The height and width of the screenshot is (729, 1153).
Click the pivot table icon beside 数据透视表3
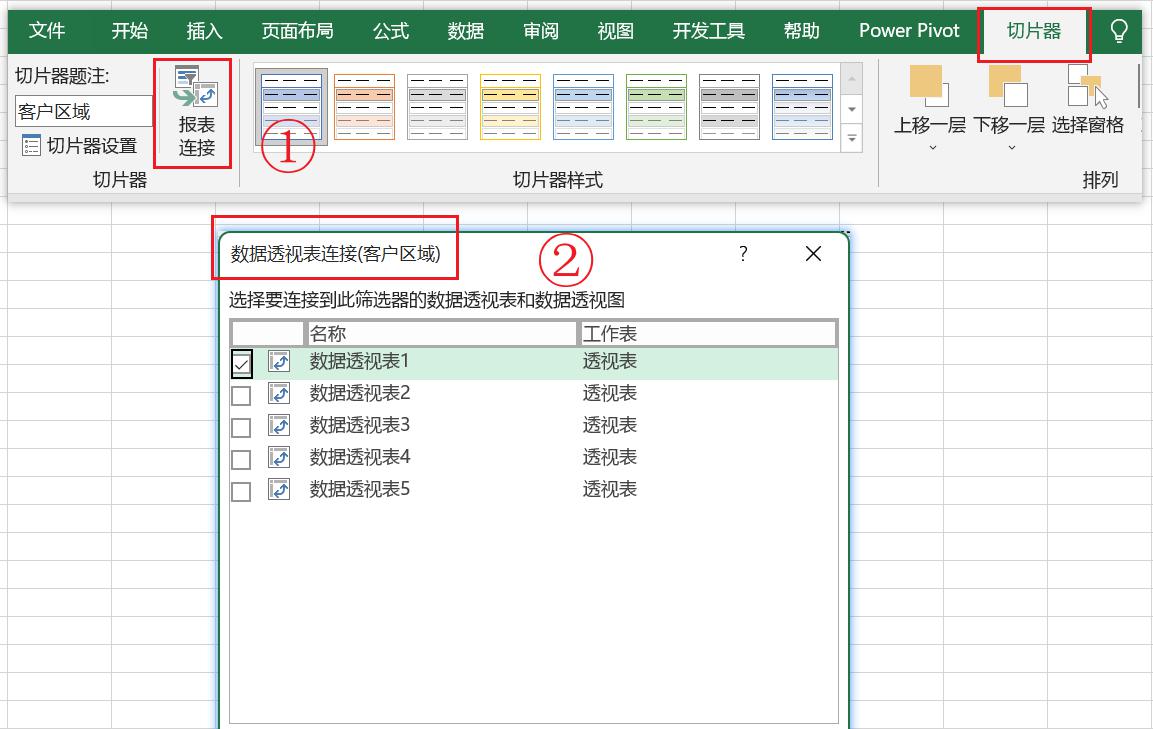coord(279,425)
